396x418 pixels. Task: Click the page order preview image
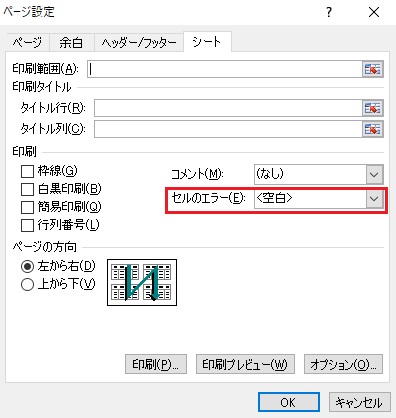tap(142, 282)
